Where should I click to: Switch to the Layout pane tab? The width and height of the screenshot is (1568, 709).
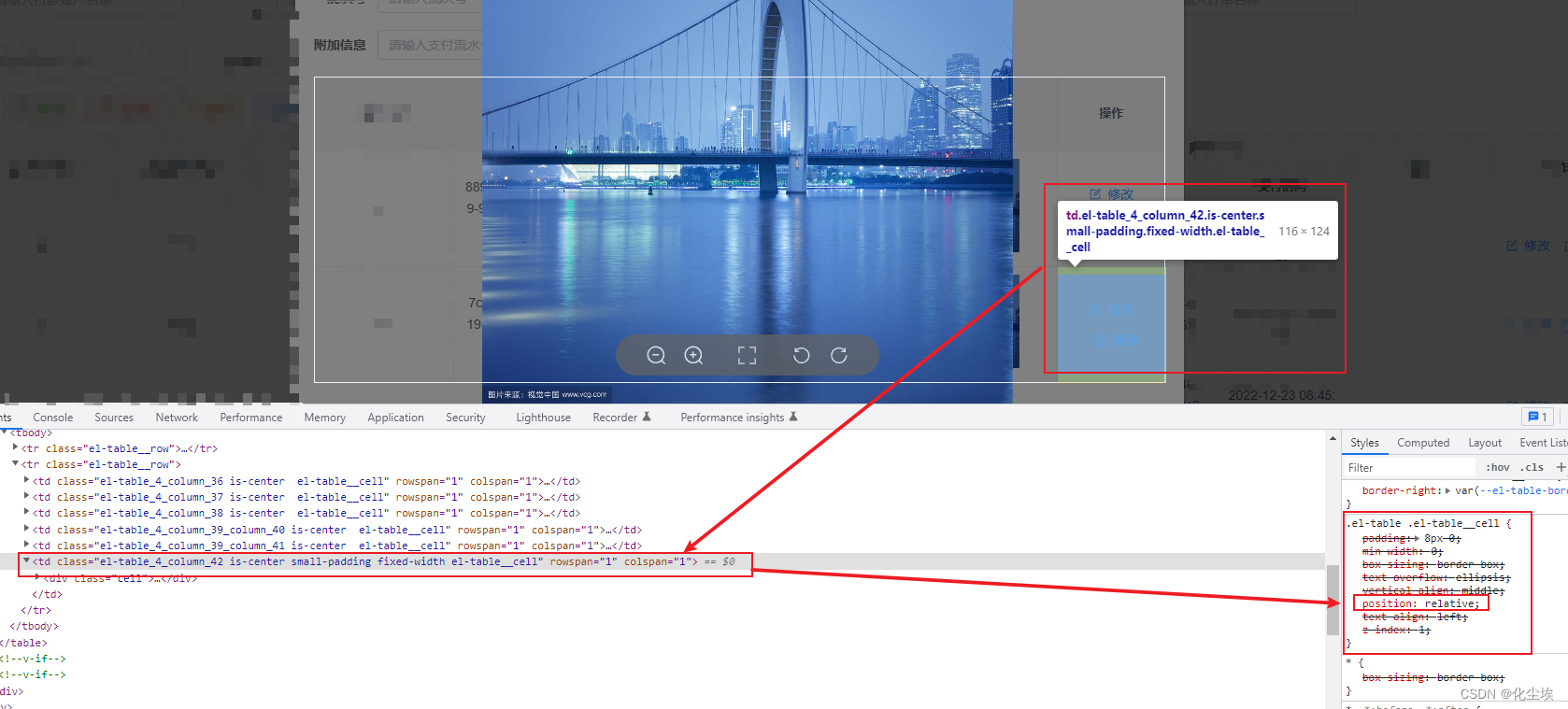click(1485, 443)
